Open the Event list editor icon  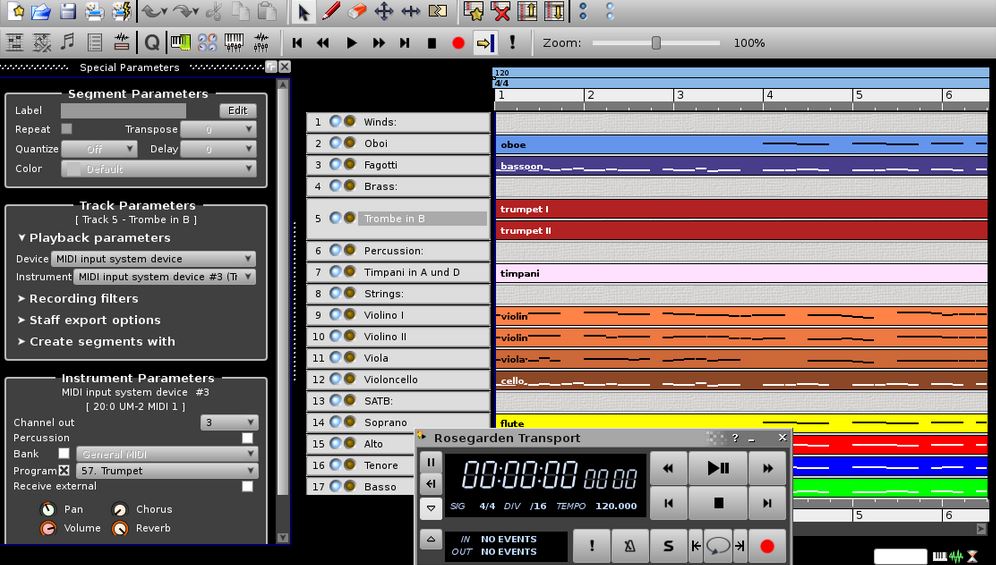(95, 43)
